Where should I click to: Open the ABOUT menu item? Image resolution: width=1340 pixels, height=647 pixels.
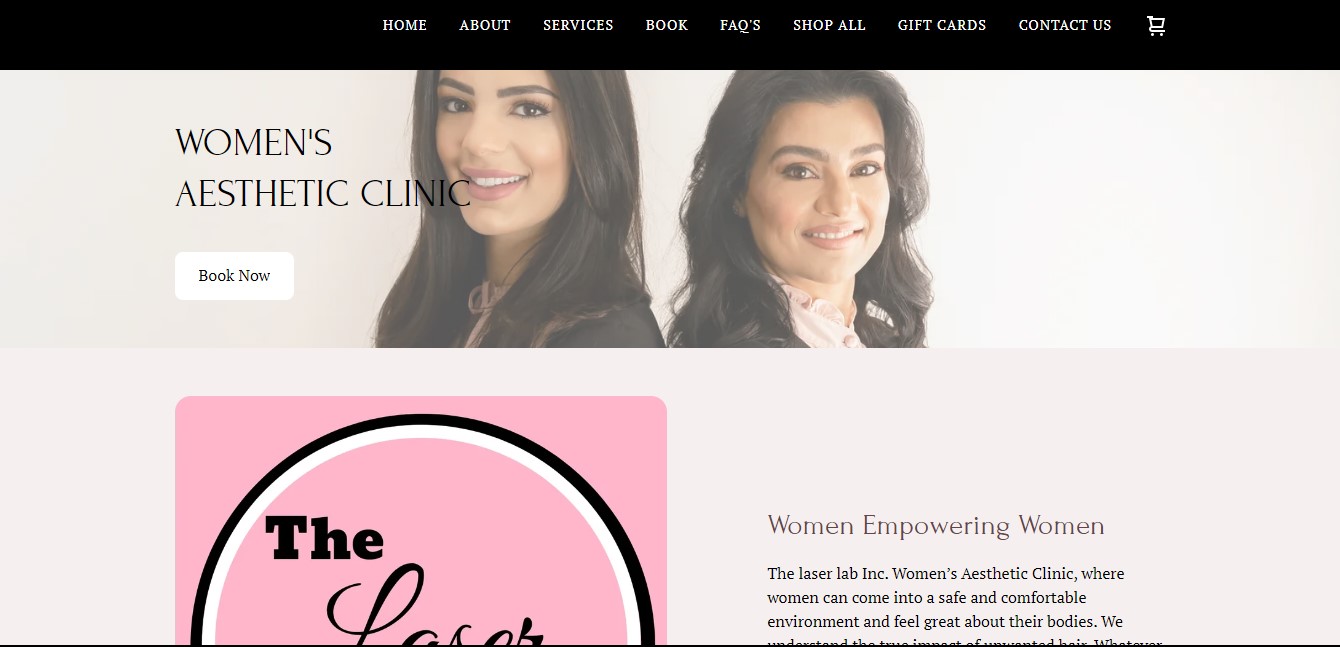coord(485,25)
